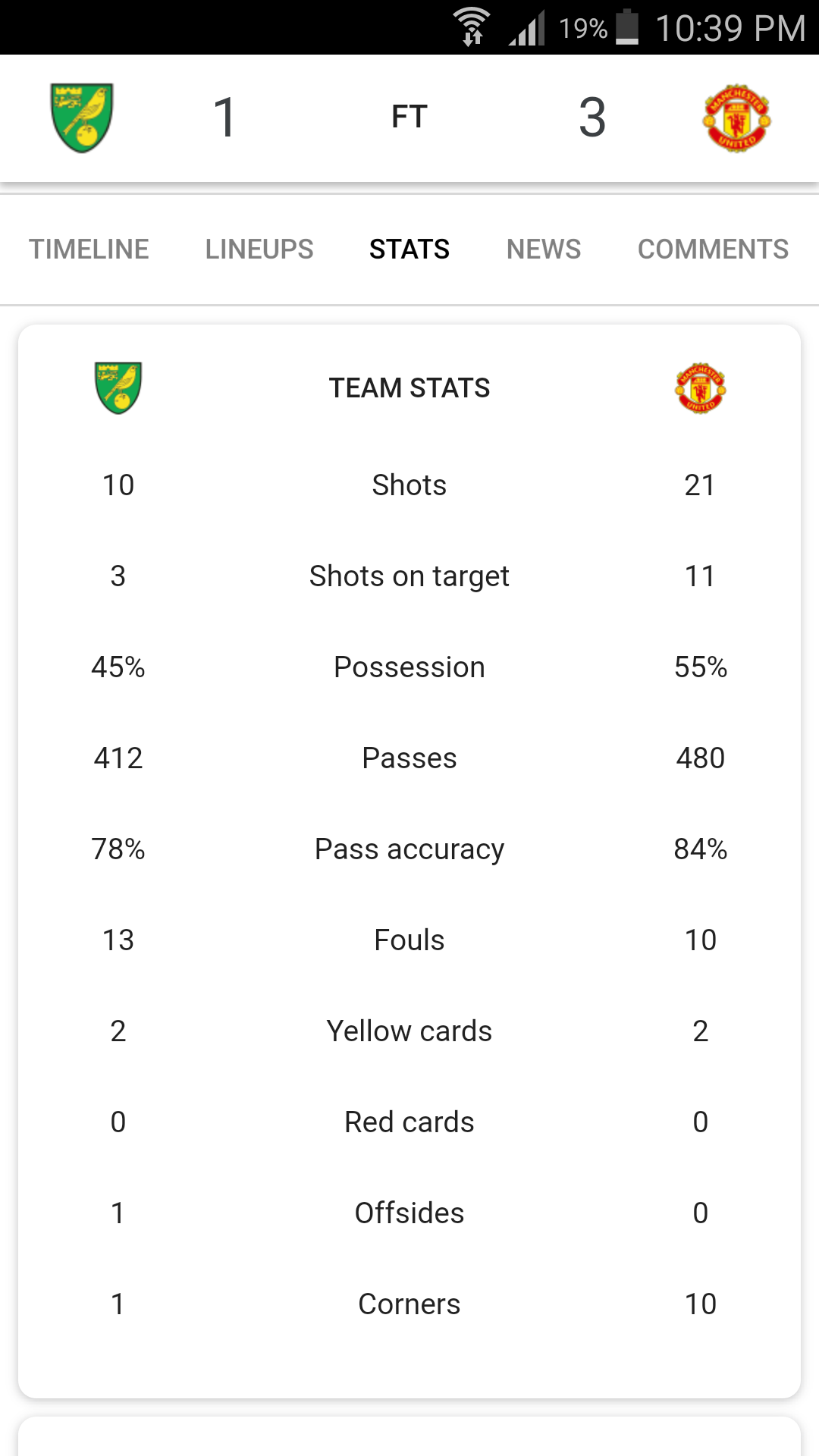This screenshot has height=1456, width=819.
Task: Tap Norwich crest in Team Stats card
Action: coord(118,388)
